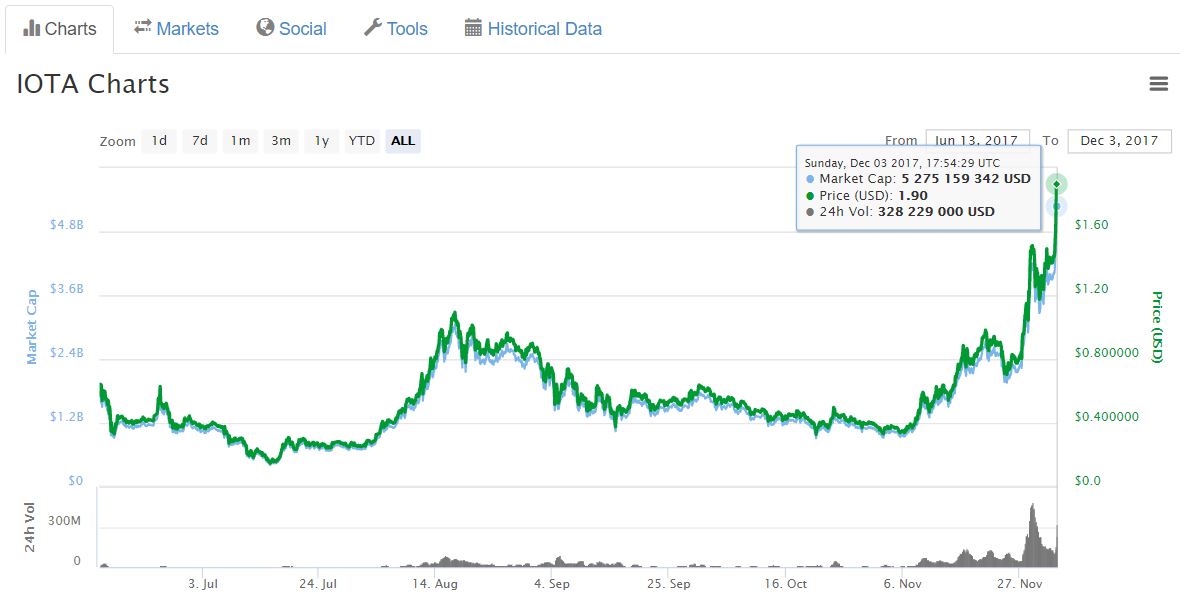Click the 27. Nov date label
This screenshot has height=595, width=1180.
click(1018, 584)
